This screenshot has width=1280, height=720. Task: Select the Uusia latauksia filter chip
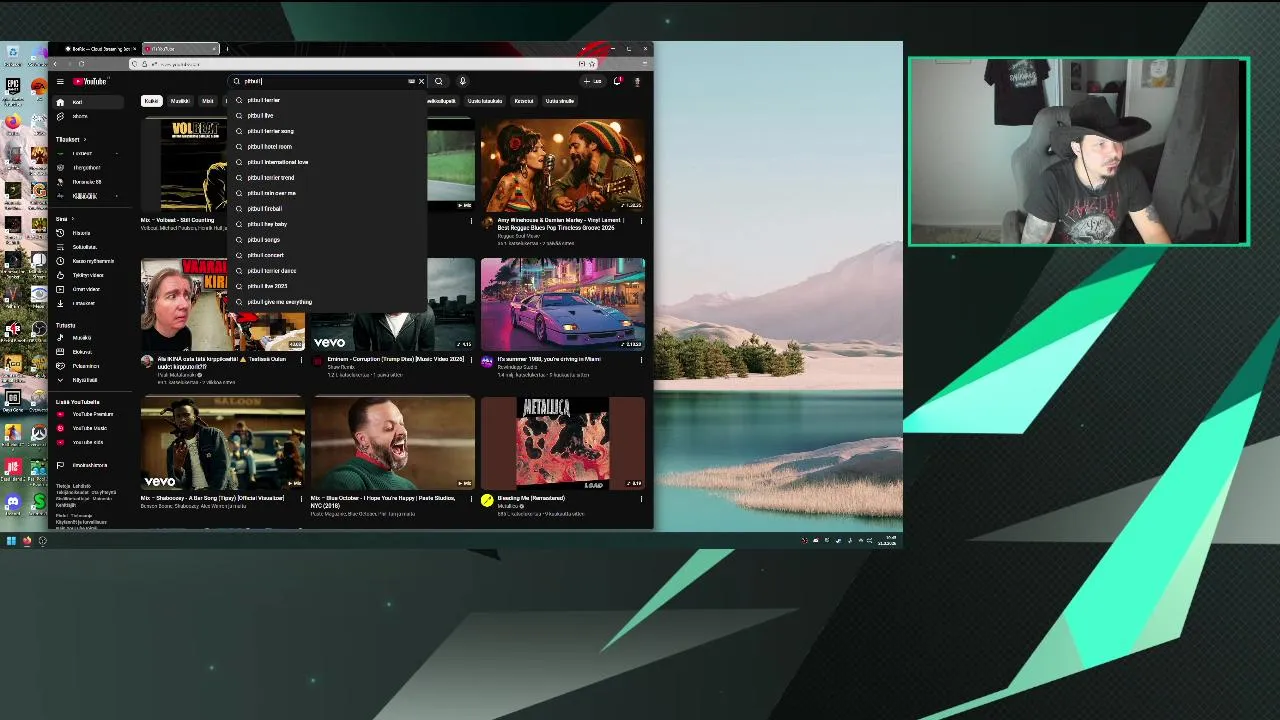coord(485,101)
